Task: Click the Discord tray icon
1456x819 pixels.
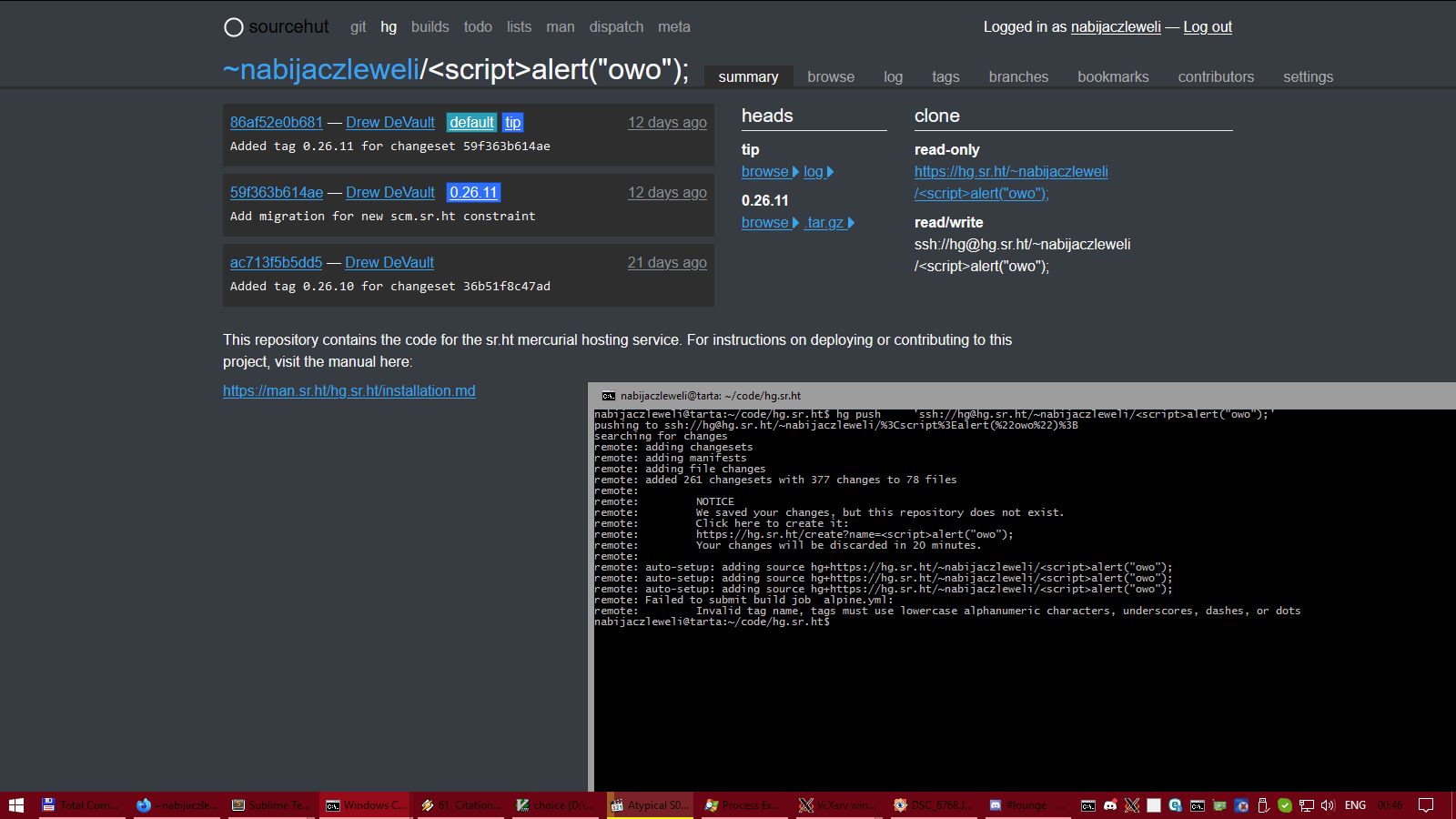Action: click(x=1110, y=805)
